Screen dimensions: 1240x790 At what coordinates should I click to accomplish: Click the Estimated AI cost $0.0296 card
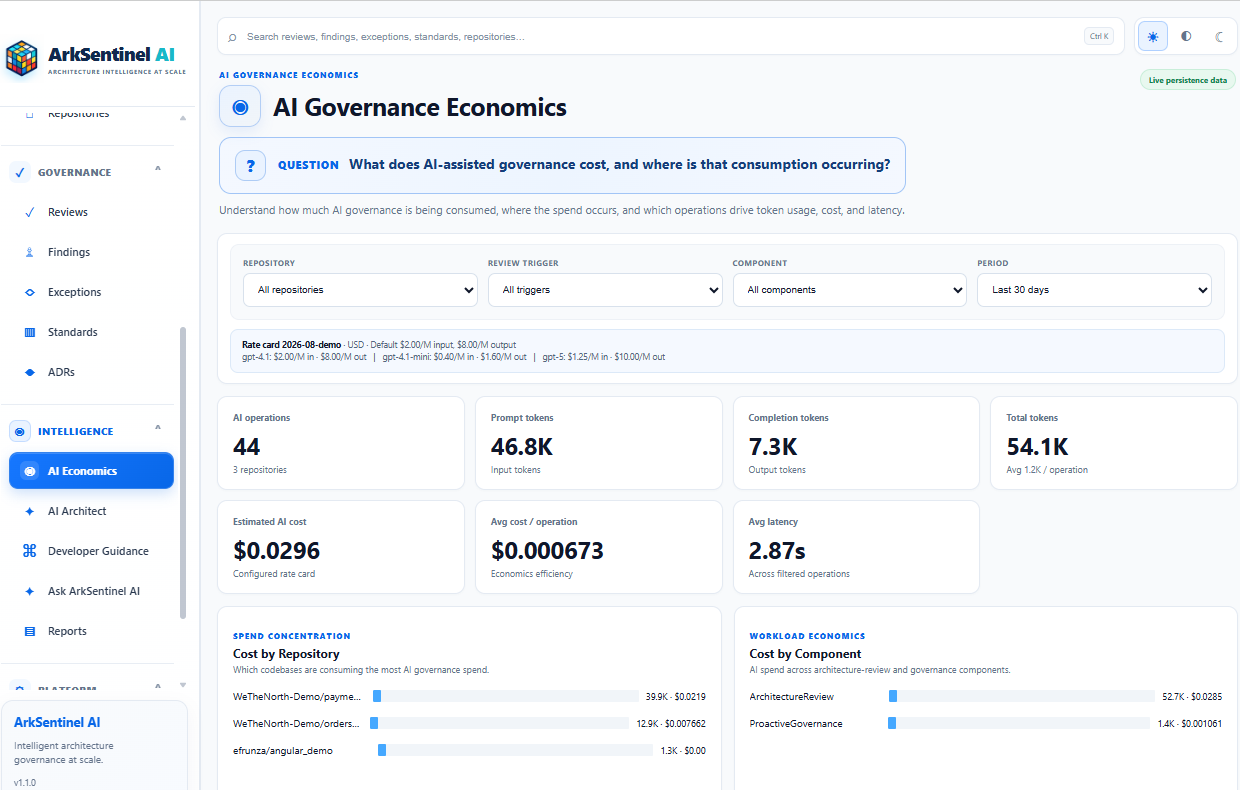coord(341,547)
